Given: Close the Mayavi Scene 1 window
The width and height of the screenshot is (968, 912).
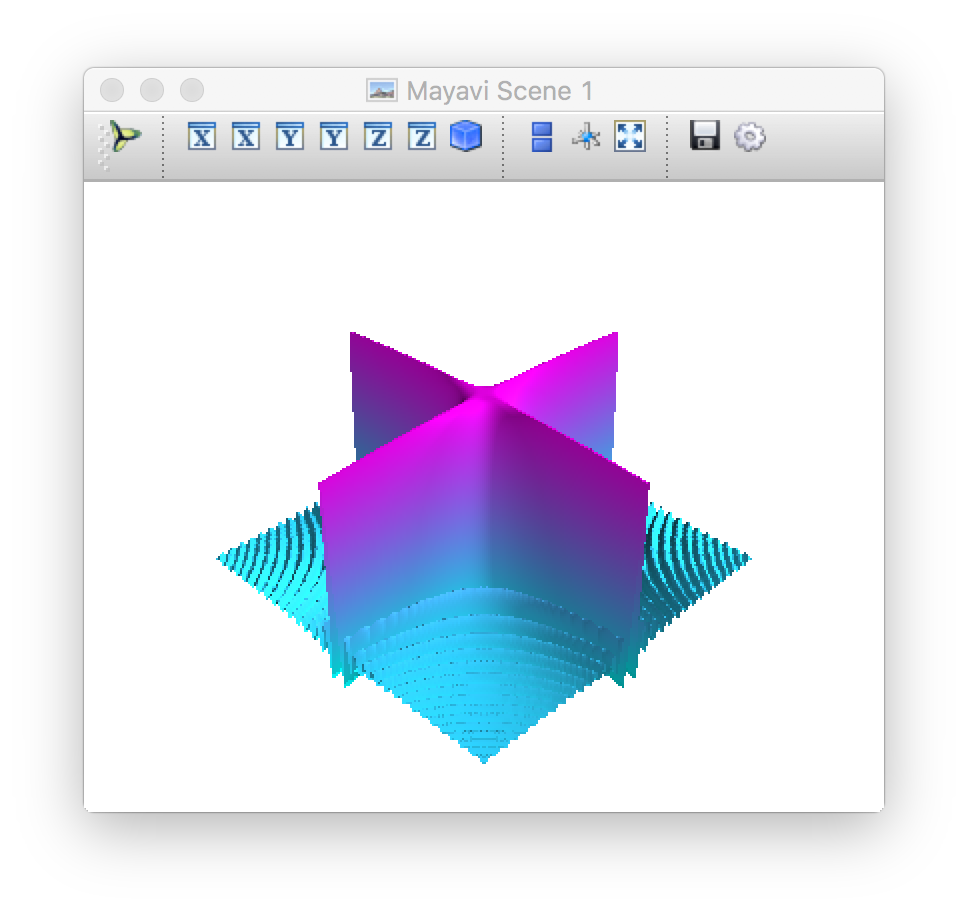Looking at the screenshot, I should point(112,90).
